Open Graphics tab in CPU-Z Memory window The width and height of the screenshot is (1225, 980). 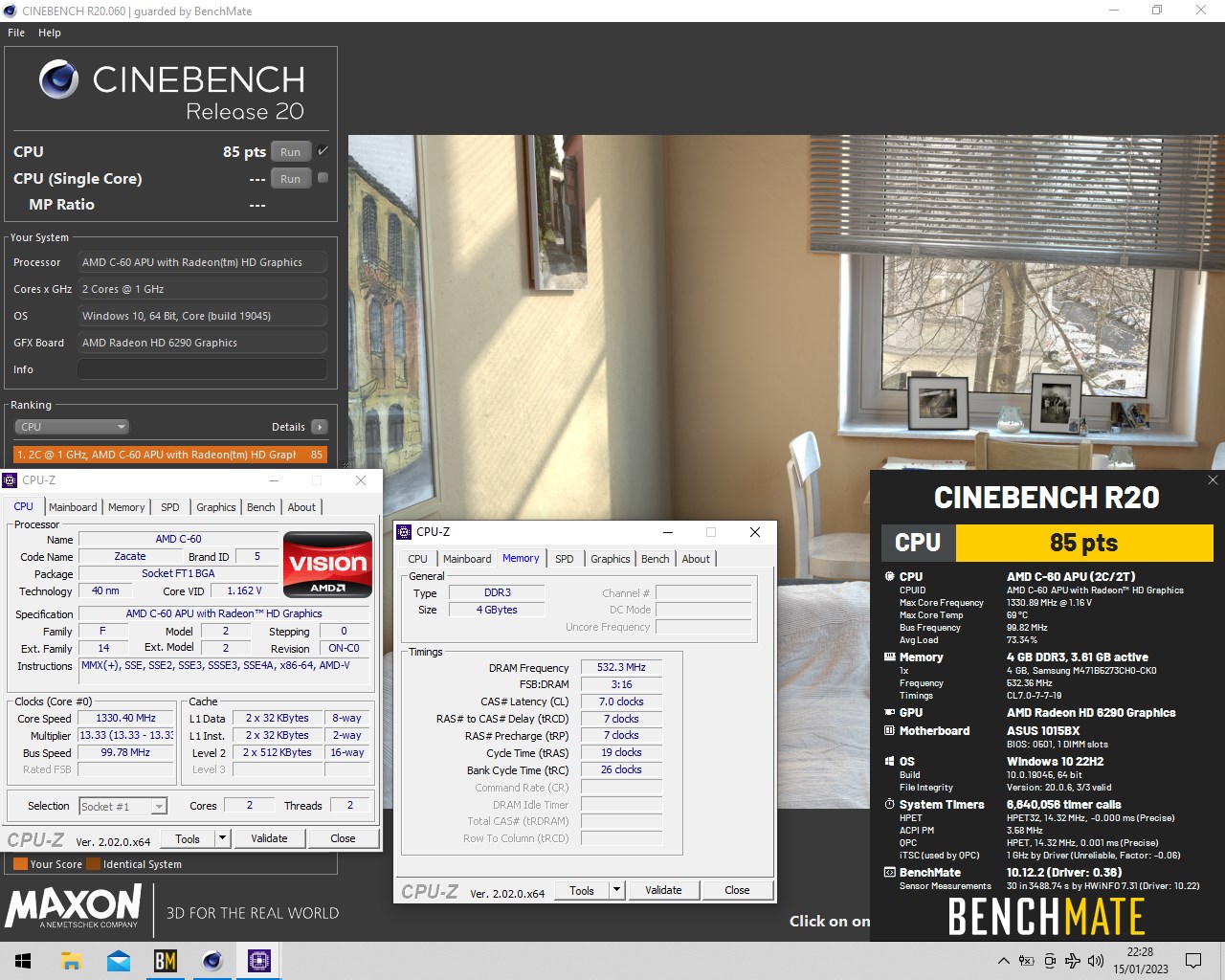611,559
